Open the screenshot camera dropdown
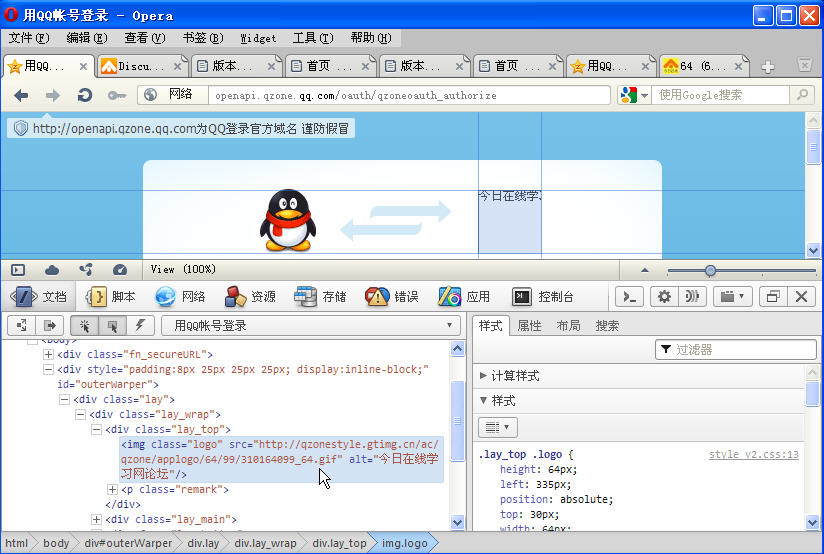The image size is (824, 554). 733,297
